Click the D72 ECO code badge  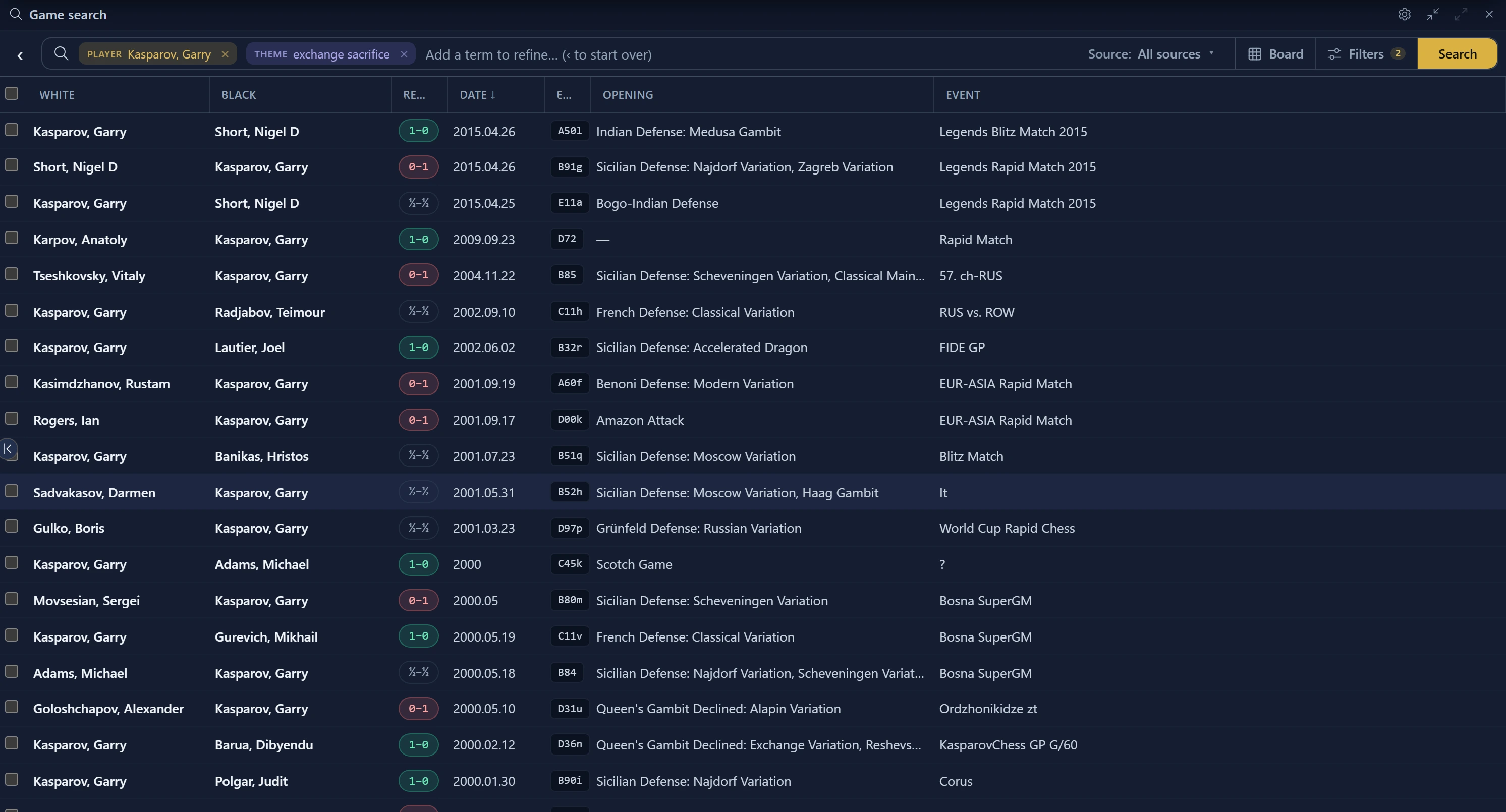567,239
